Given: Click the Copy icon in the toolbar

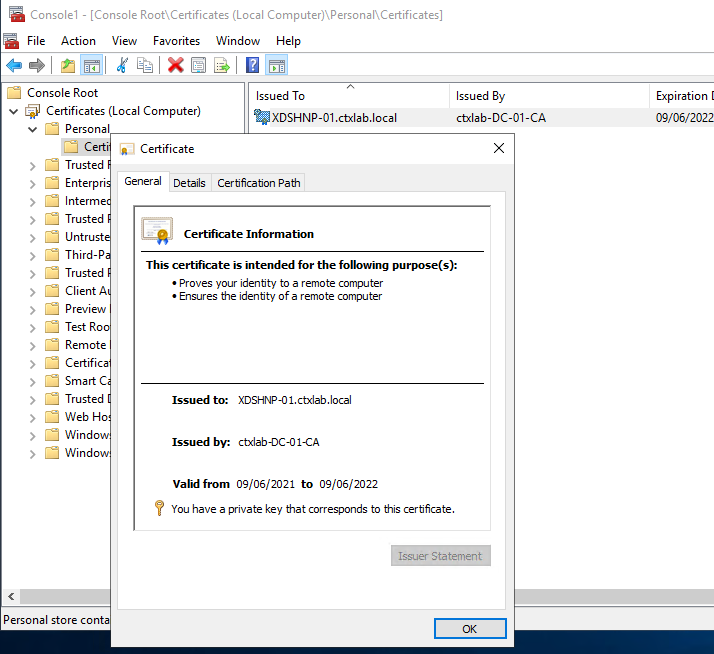Looking at the screenshot, I should [146, 66].
